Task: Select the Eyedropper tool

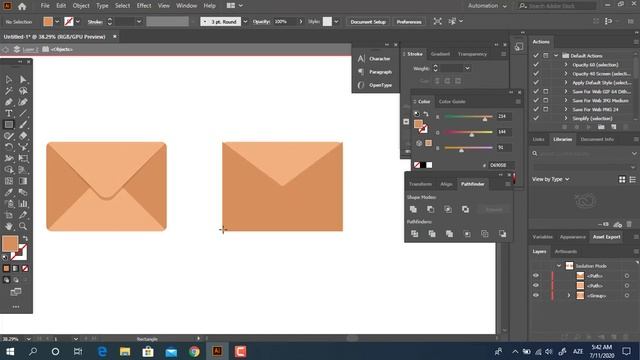Action: tap(9, 192)
